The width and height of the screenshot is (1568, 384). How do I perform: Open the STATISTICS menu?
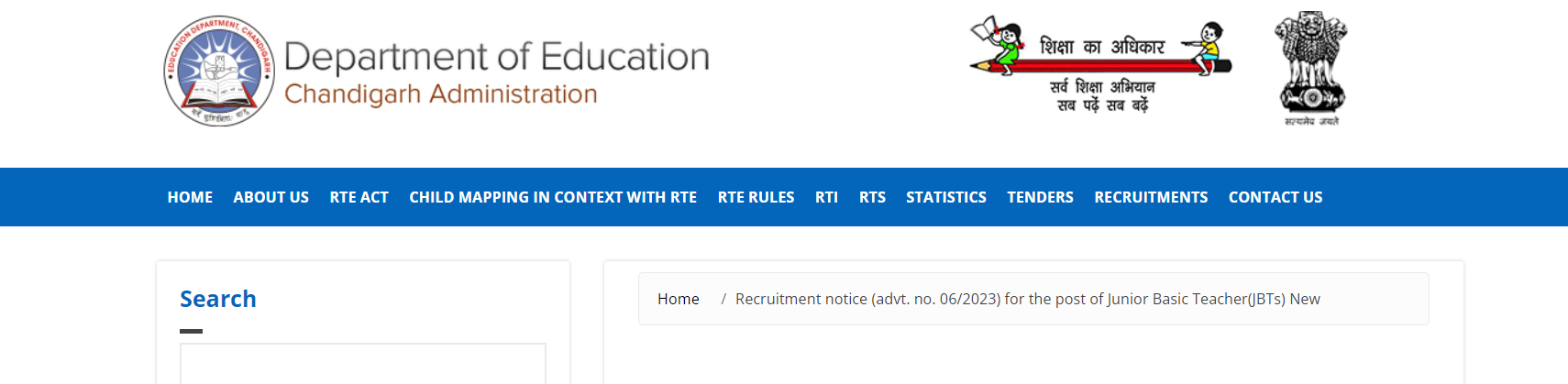[x=946, y=197]
